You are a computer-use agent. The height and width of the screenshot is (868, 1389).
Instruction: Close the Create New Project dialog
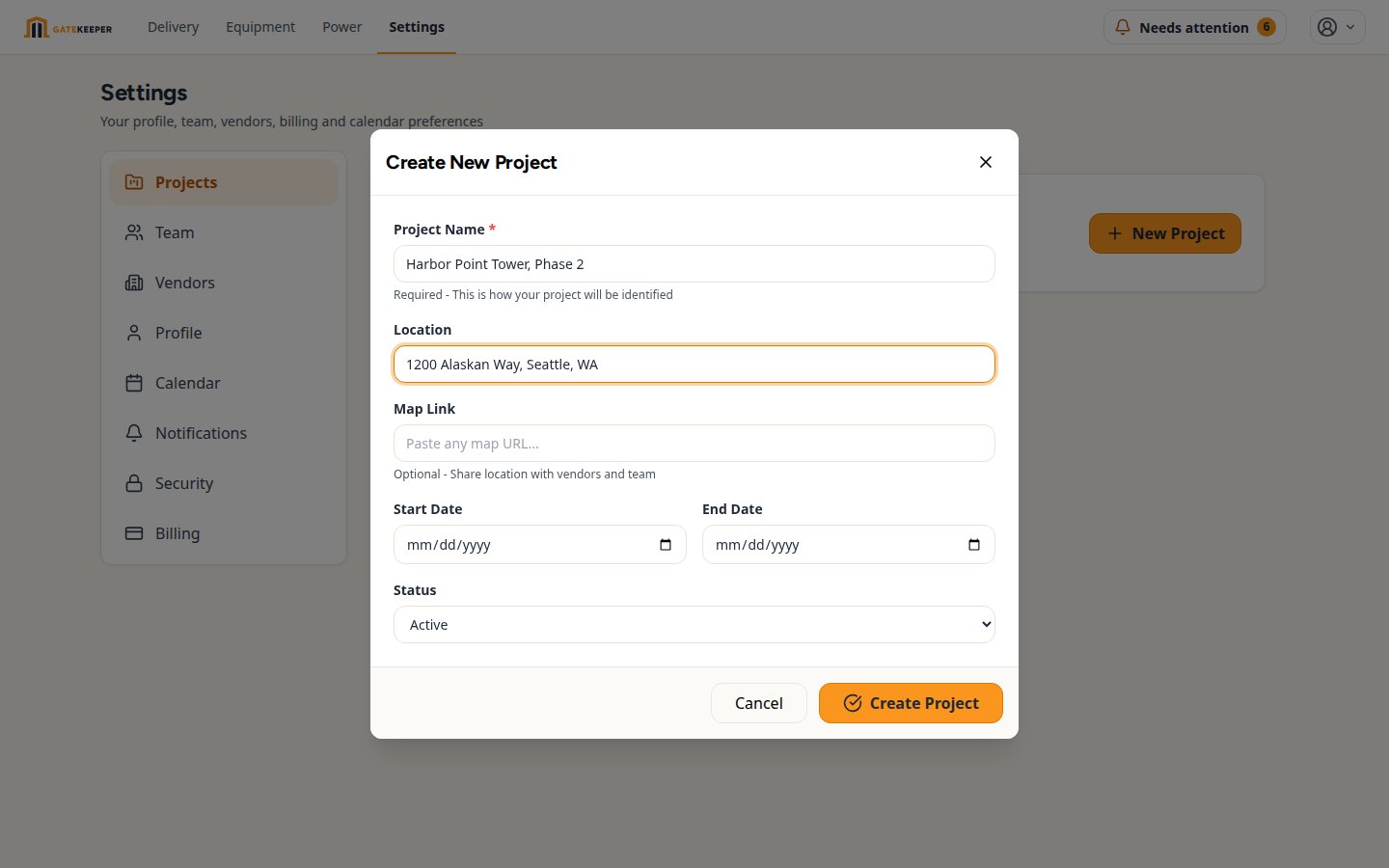click(986, 162)
